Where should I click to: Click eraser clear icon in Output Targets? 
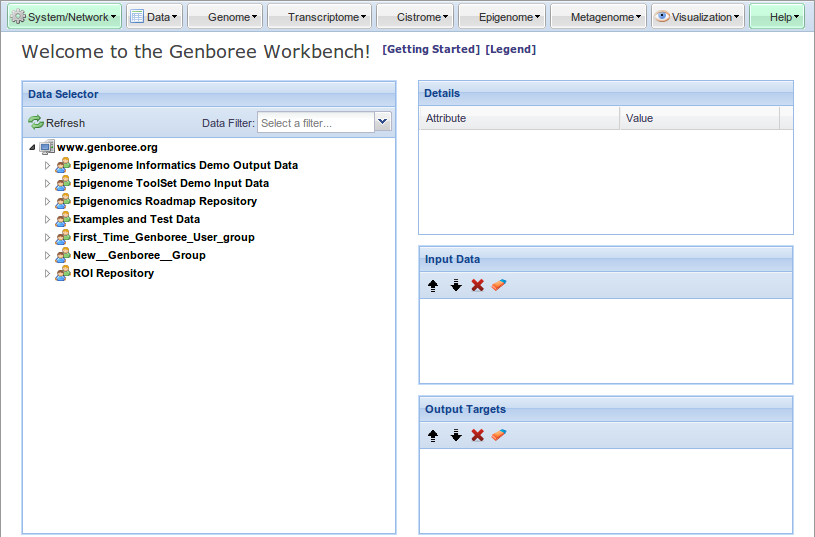click(x=500, y=435)
